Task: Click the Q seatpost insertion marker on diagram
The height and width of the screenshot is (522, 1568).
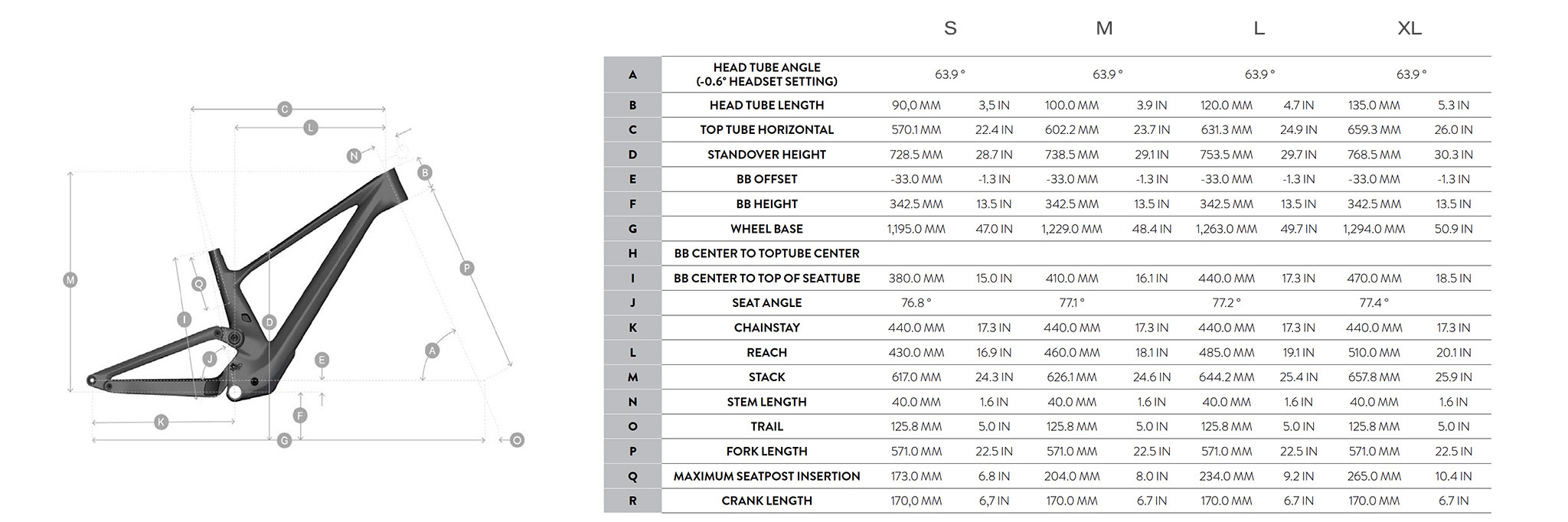Action: click(x=198, y=284)
